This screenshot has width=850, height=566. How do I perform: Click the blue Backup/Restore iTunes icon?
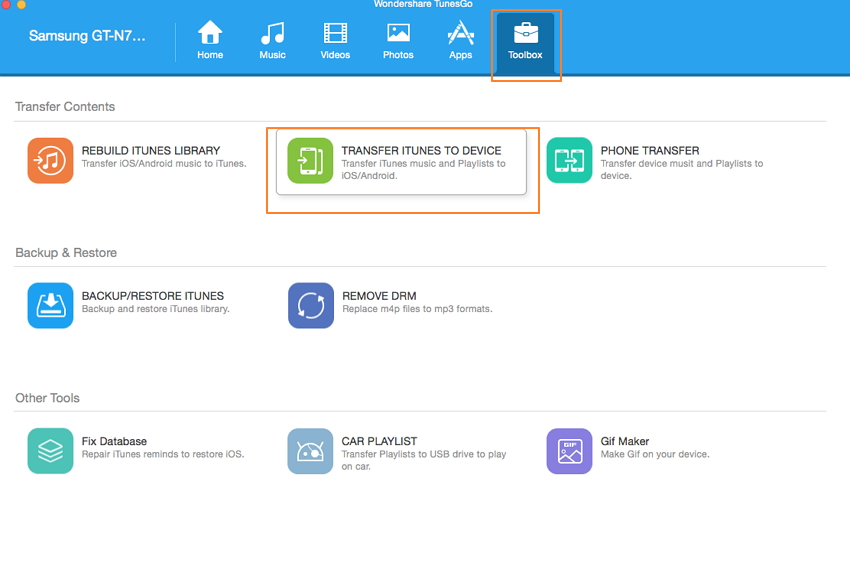coord(50,306)
